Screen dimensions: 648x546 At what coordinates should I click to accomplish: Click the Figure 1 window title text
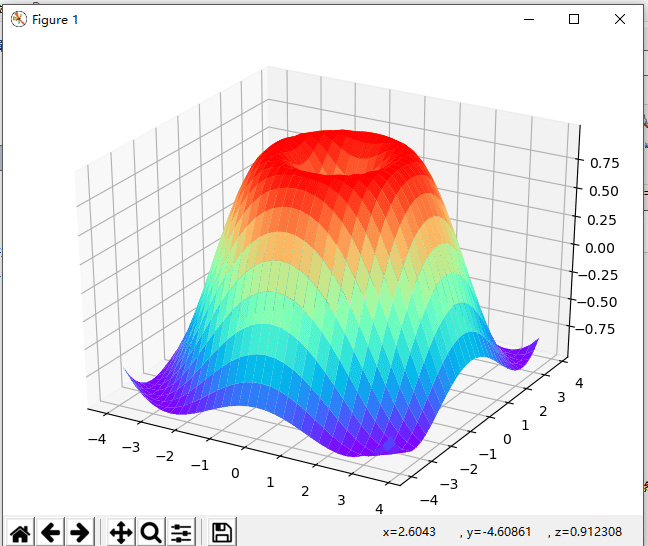(55, 20)
